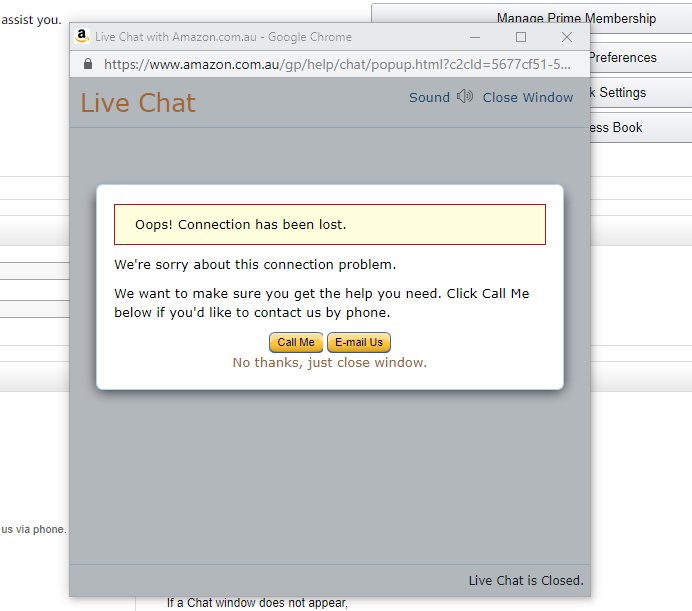Open Settings button in background page
The image size is (692, 611).
coord(641,93)
